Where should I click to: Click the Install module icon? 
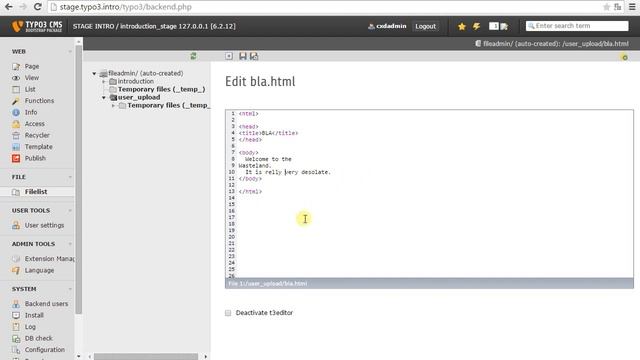point(16,315)
